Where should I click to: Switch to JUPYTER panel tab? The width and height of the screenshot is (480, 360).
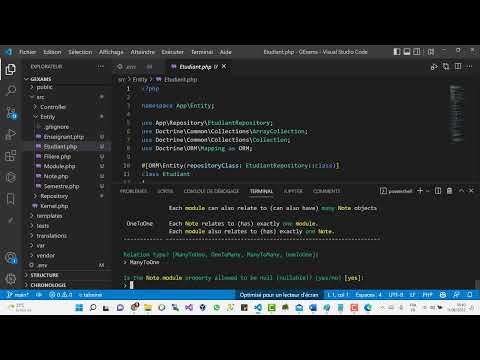(293, 191)
